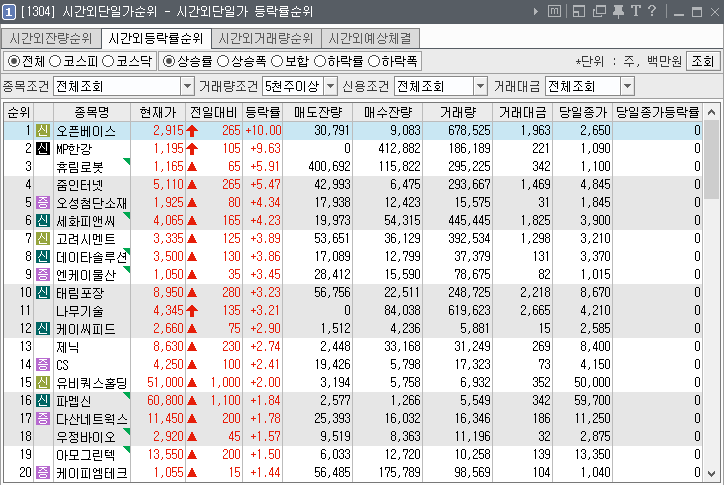Click MP한강 current price 1,195
The height and width of the screenshot is (485, 724).
click(x=169, y=148)
